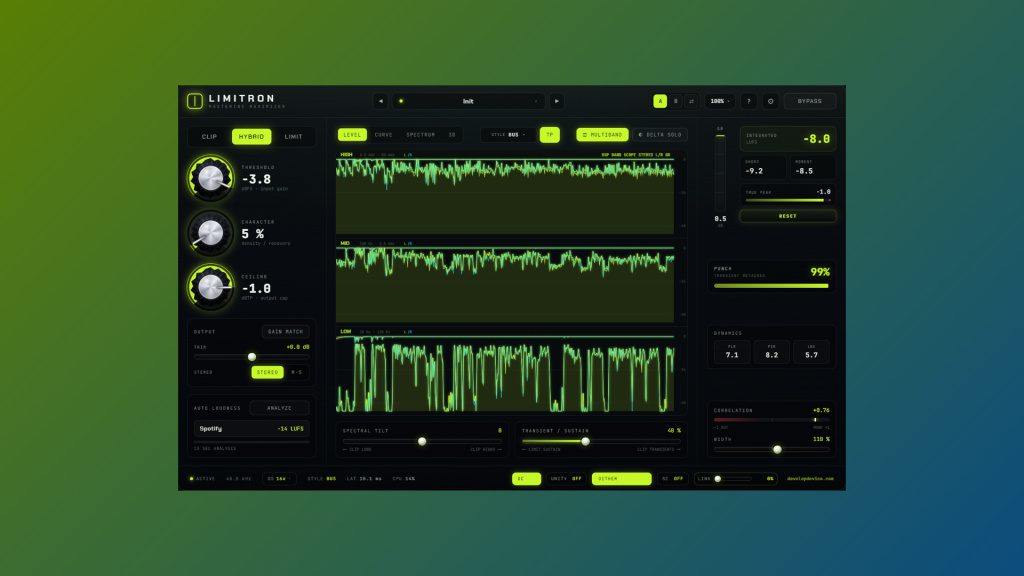This screenshot has height=576, width=1024.
Task: Click the Threshold knob
Action: pos(210,178)
